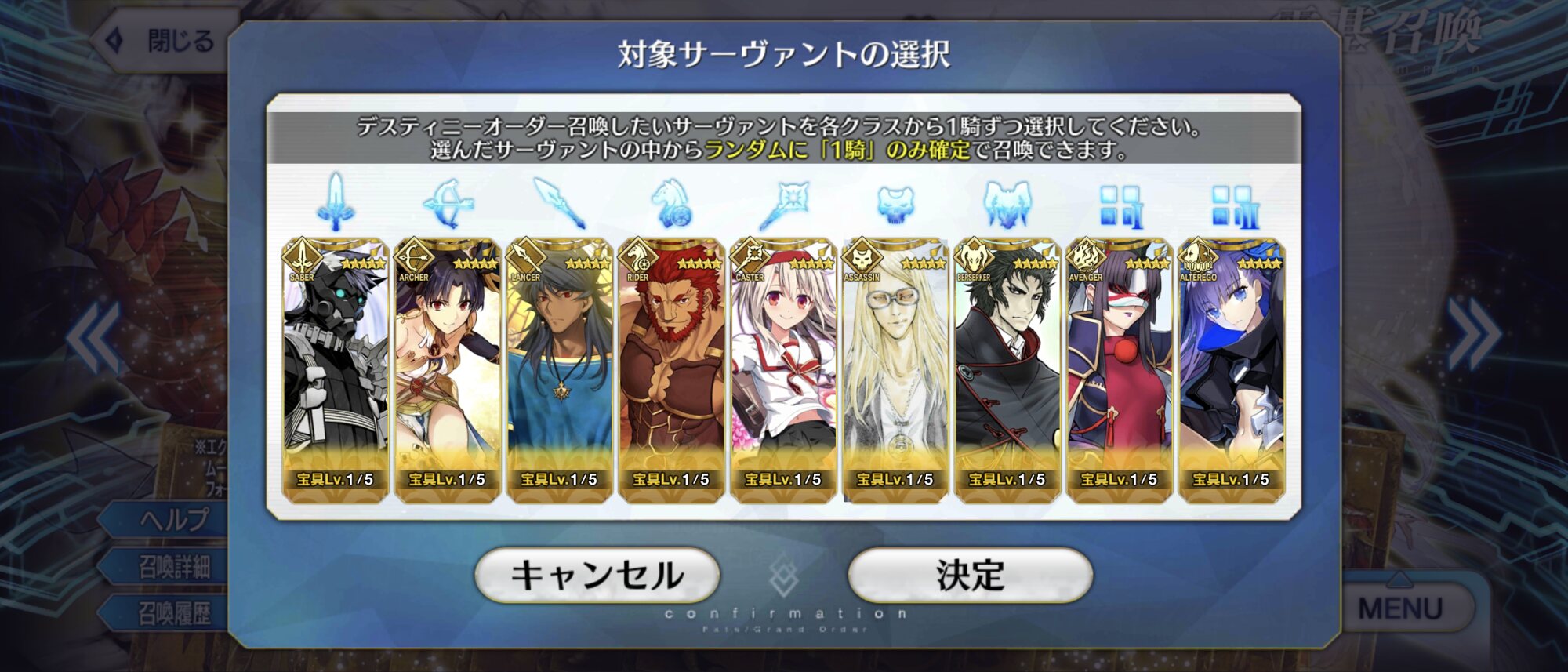Select the Lancer class spear icon

[559, 203]
